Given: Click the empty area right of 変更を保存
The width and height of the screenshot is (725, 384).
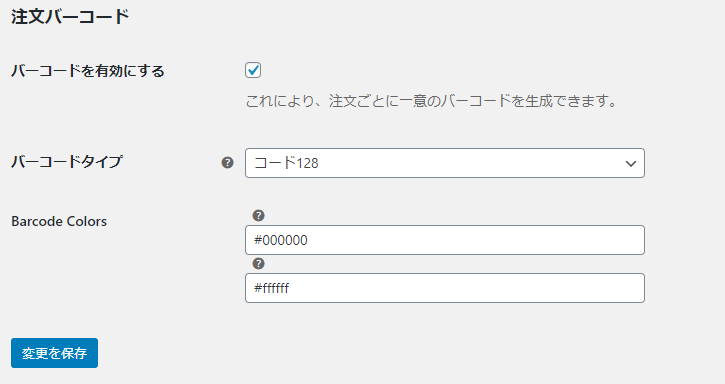Looking at the screenshot, I should click(x=370, y=353).
